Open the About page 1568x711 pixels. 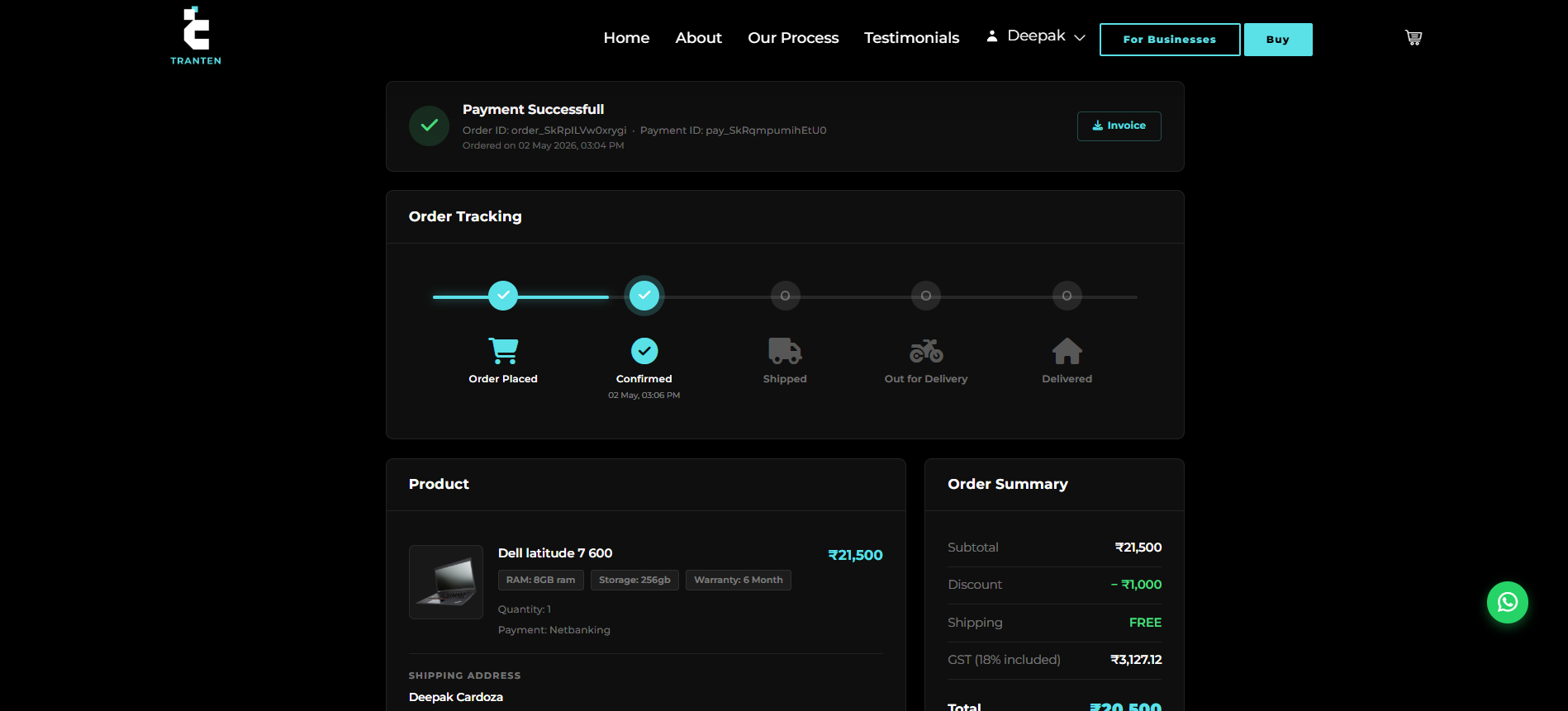tap(698, 38)
